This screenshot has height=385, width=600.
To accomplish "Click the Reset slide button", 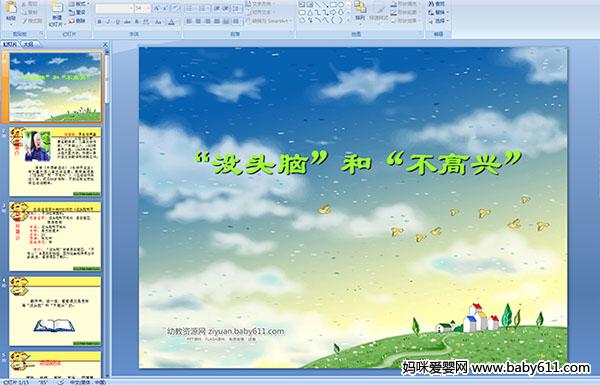I will click(78, 13).
